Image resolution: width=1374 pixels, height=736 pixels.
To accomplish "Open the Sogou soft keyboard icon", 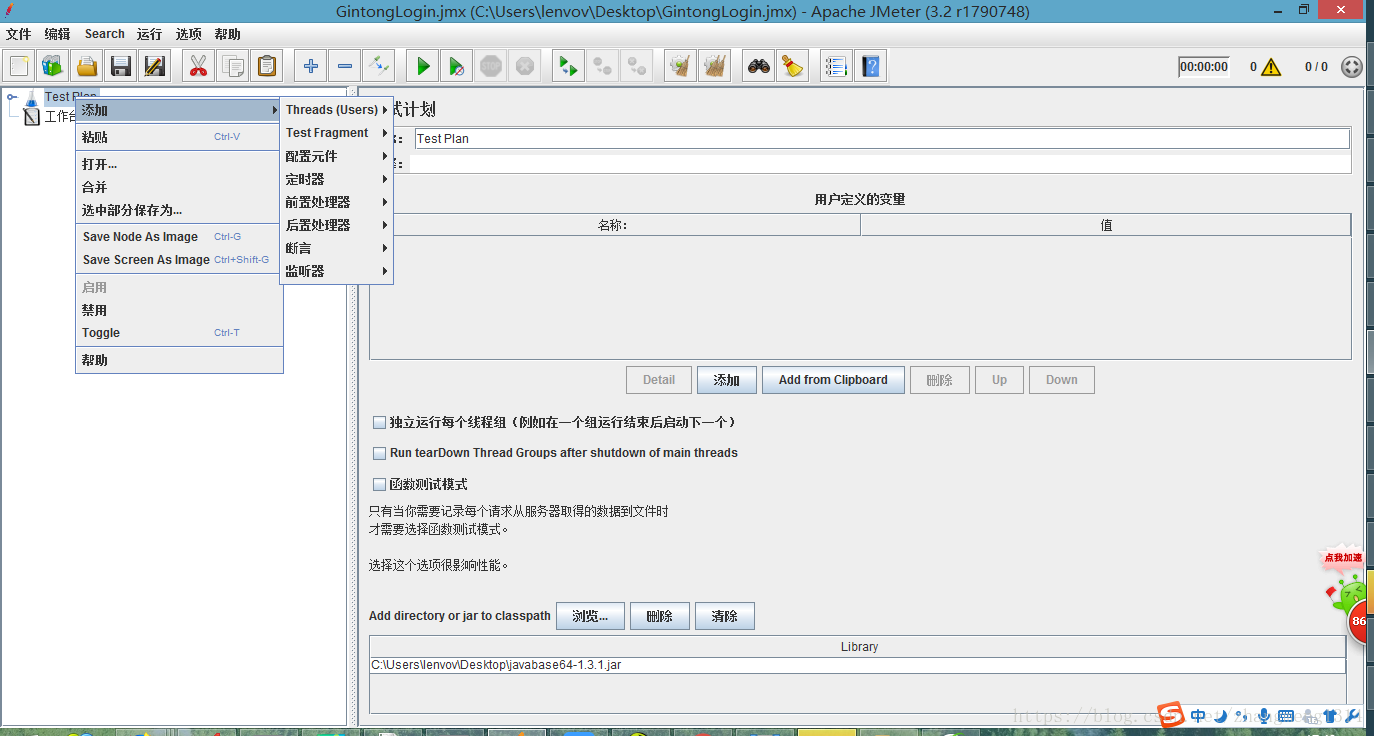I will pyautogui.click(x=1286, y=716).
